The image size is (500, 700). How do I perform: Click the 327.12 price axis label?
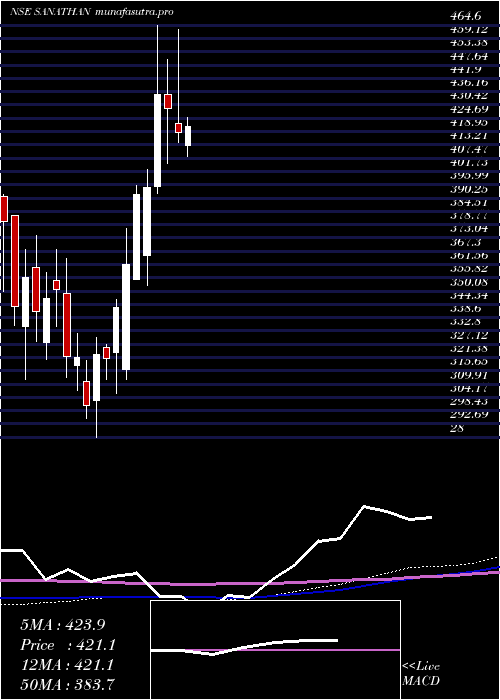(x=469, y=335)
